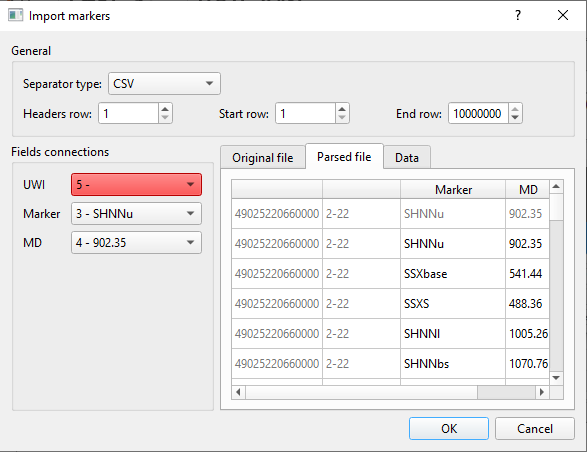Click the 1070.76 MD cell
587x452 pixels.
[527, 364]
